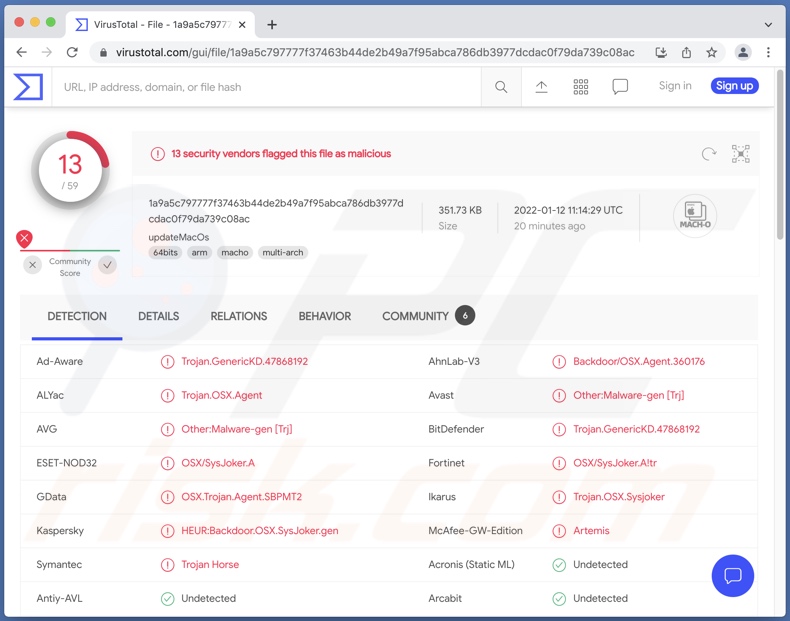Open the upload file icon
The image size is (790, 621).
[541, 87]
